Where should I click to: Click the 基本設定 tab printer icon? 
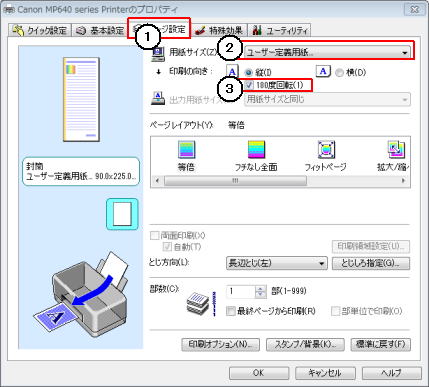(81, 31)
